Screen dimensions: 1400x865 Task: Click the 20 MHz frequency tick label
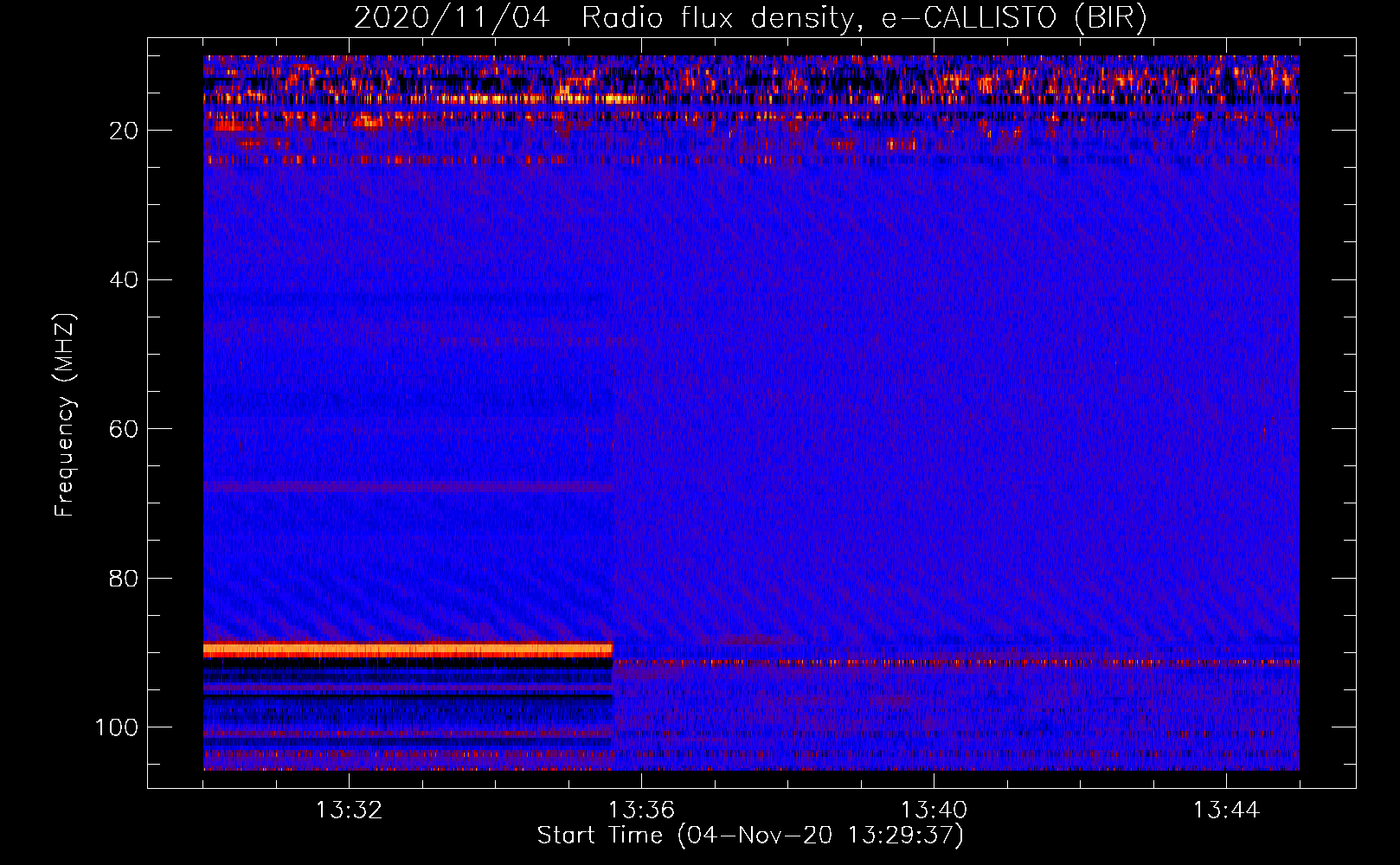(124, 131)
